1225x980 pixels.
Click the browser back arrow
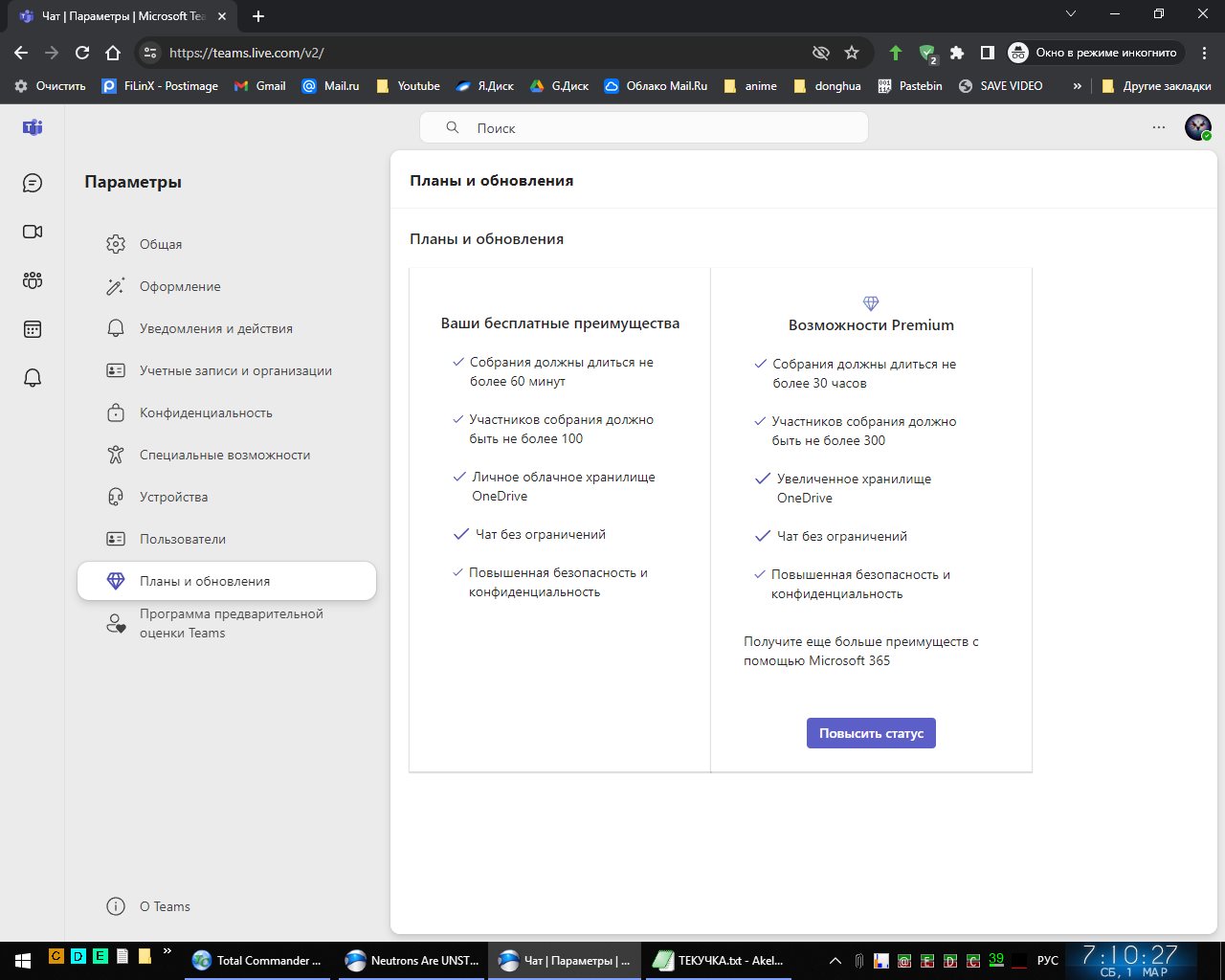click(x=21, y=53)
